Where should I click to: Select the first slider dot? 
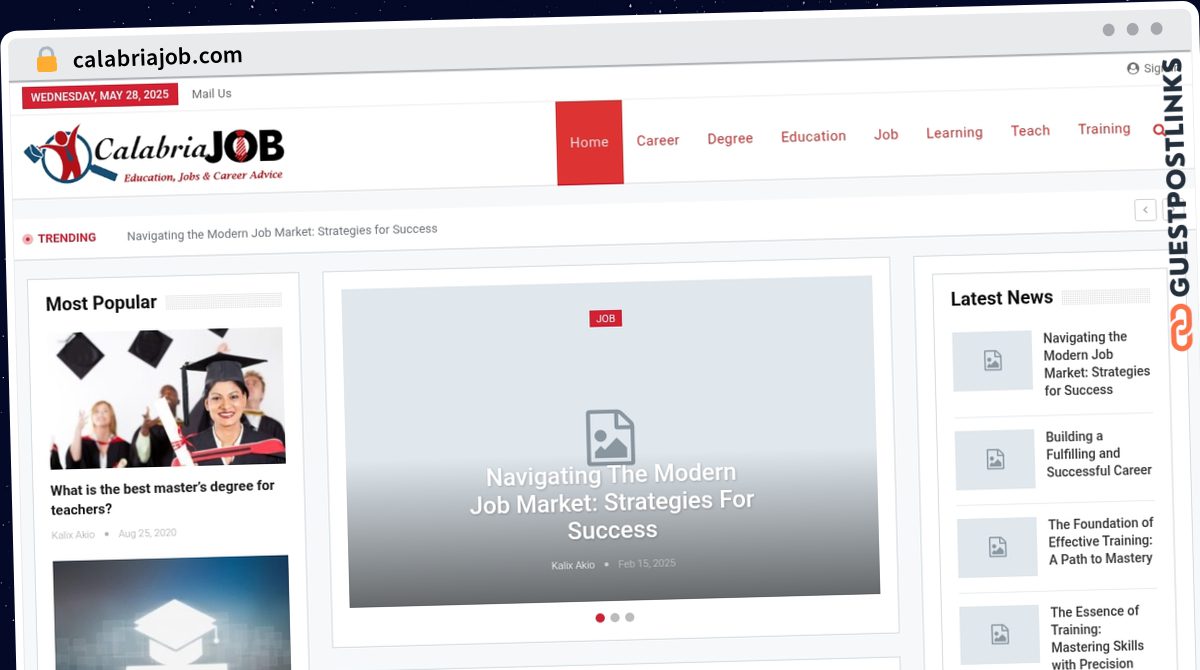tap(600, 618)
